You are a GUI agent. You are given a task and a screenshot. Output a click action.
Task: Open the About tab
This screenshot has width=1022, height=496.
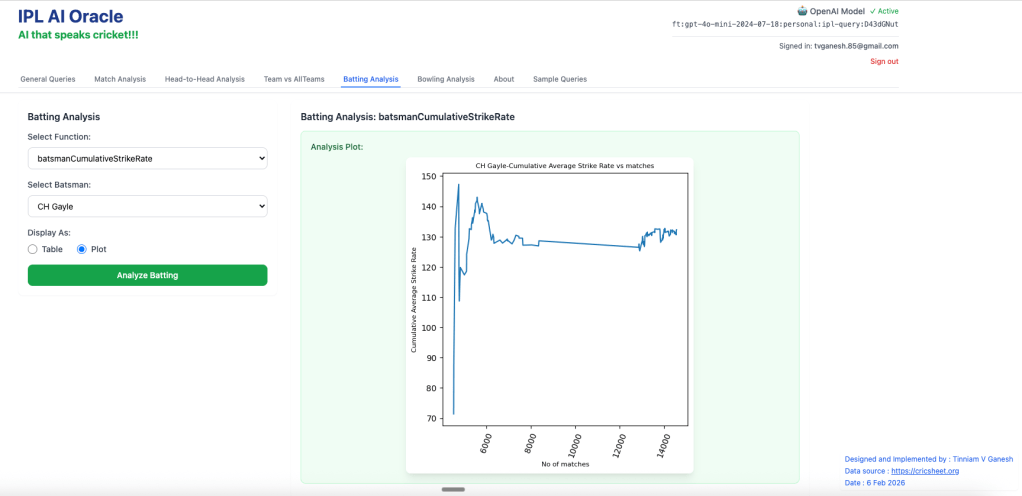click(504, 79)
